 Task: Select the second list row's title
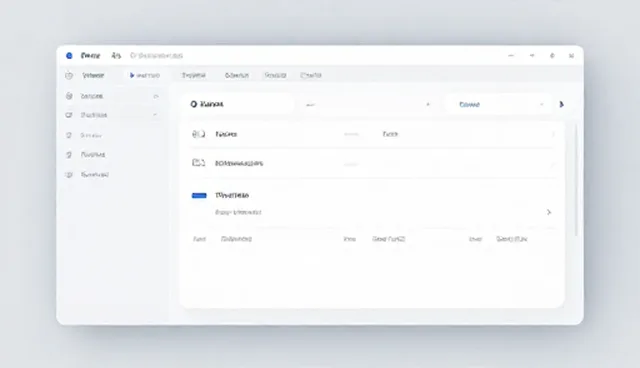point(239,163)
